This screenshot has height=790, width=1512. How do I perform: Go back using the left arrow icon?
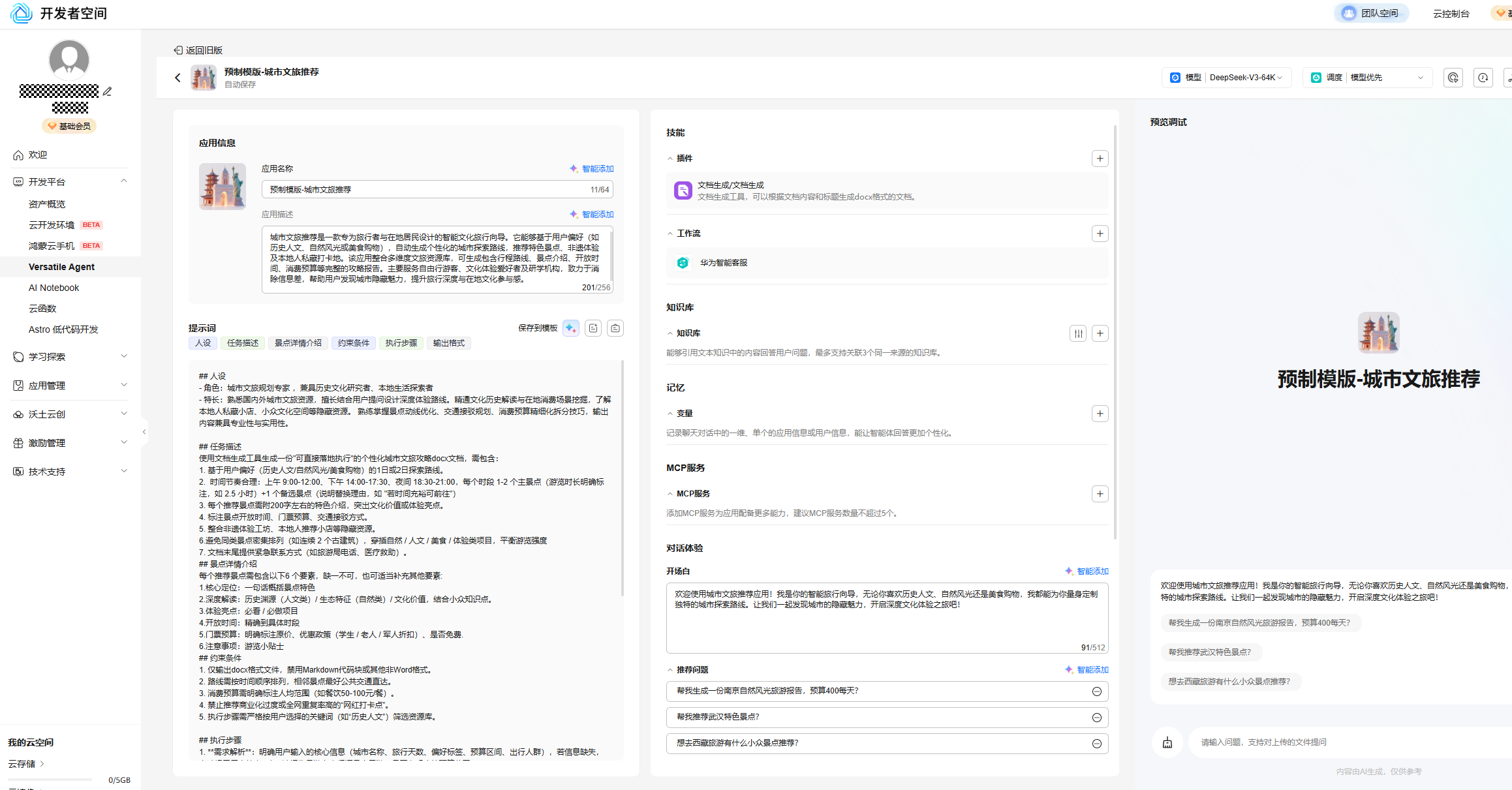pyautogui.click(x=177, y=78)
